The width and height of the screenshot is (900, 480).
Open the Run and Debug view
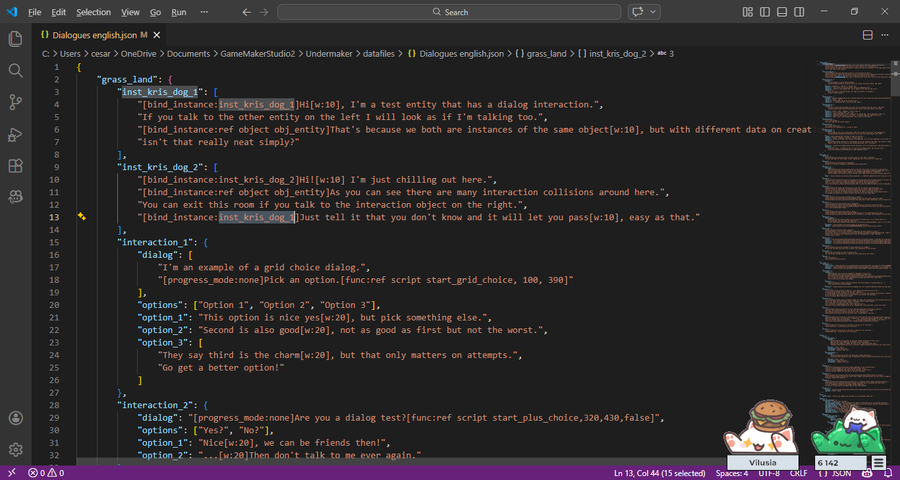(16, 134)
